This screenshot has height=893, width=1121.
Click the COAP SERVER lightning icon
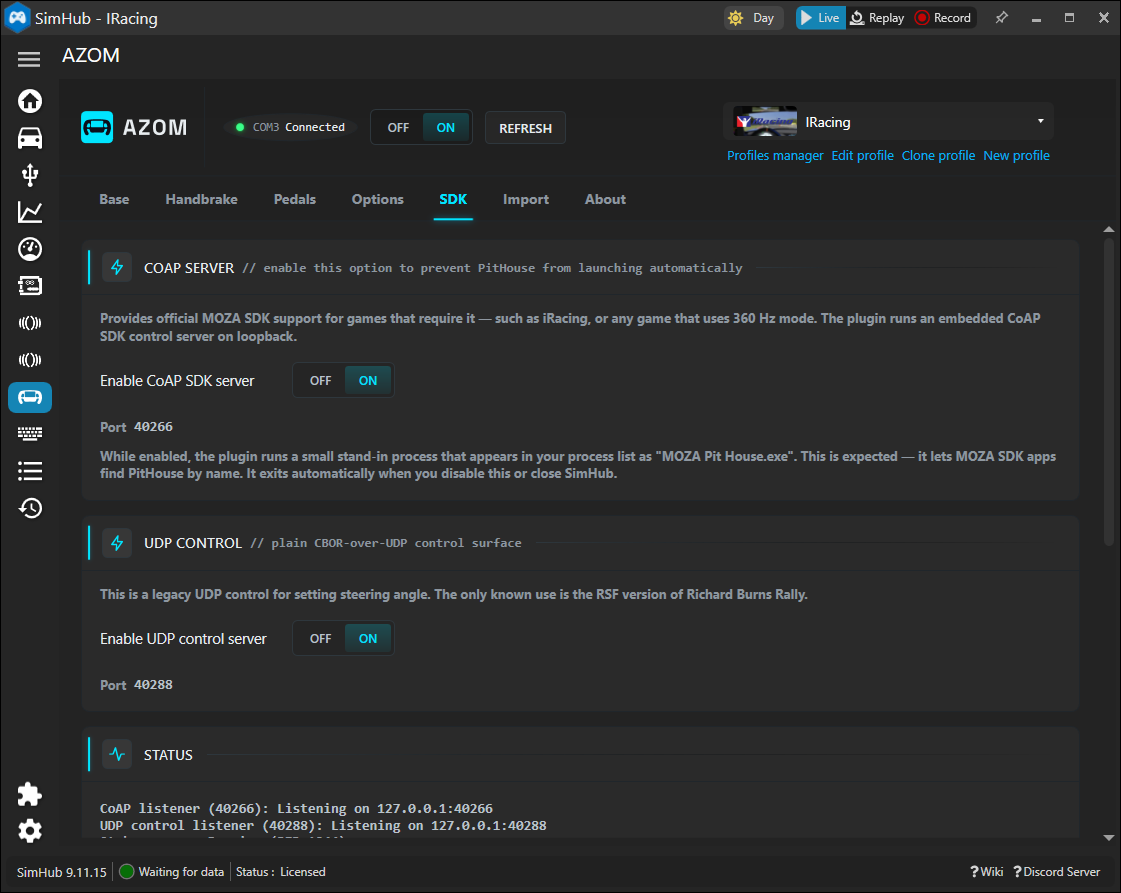tap(117, 267)
